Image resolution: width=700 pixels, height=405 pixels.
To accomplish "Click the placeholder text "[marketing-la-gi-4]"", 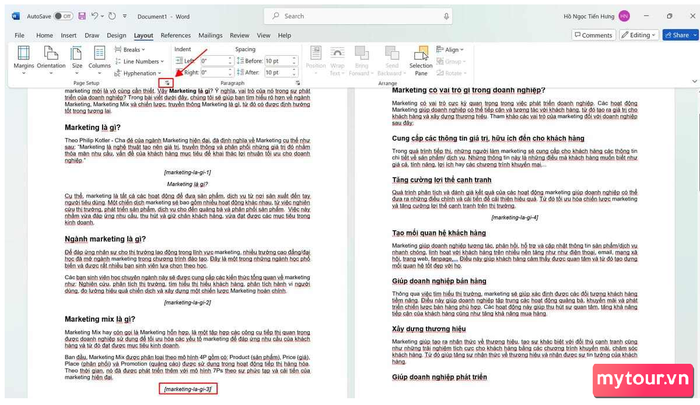I will pyautogui.click(x=514, y=217).
